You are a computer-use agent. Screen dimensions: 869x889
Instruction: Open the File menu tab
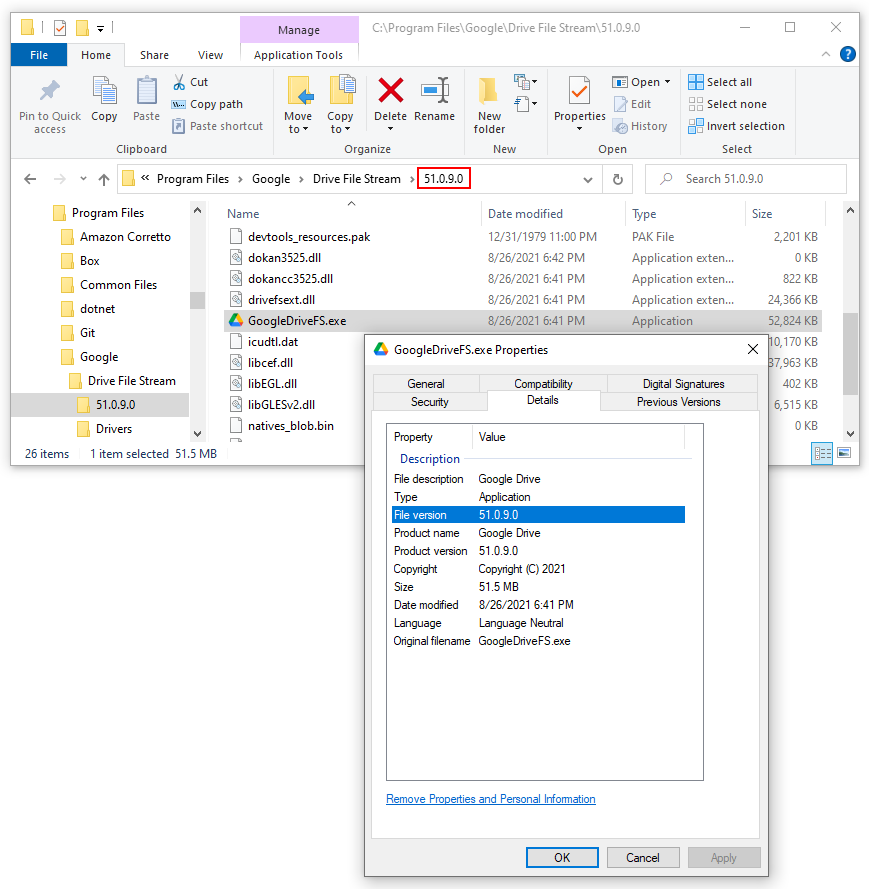tap(39, 55)
